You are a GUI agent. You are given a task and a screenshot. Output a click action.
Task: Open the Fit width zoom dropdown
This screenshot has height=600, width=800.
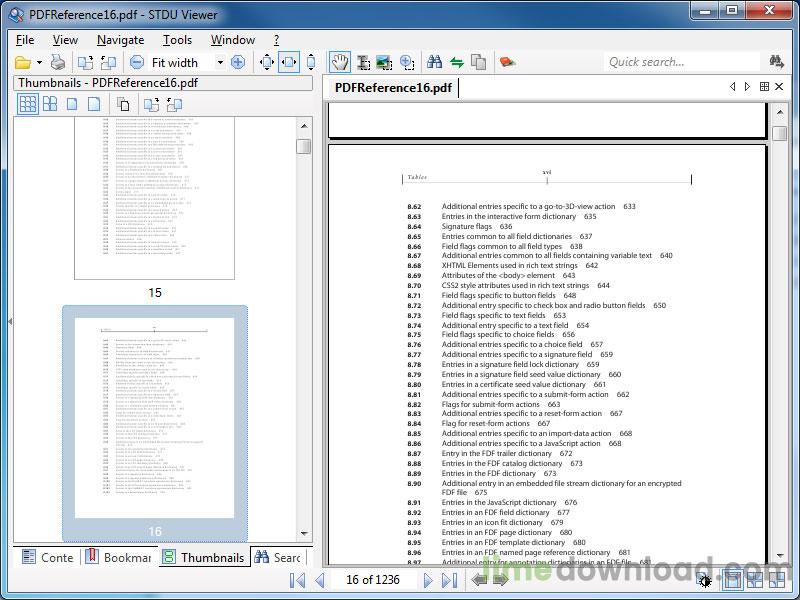(x=220, y=62)
